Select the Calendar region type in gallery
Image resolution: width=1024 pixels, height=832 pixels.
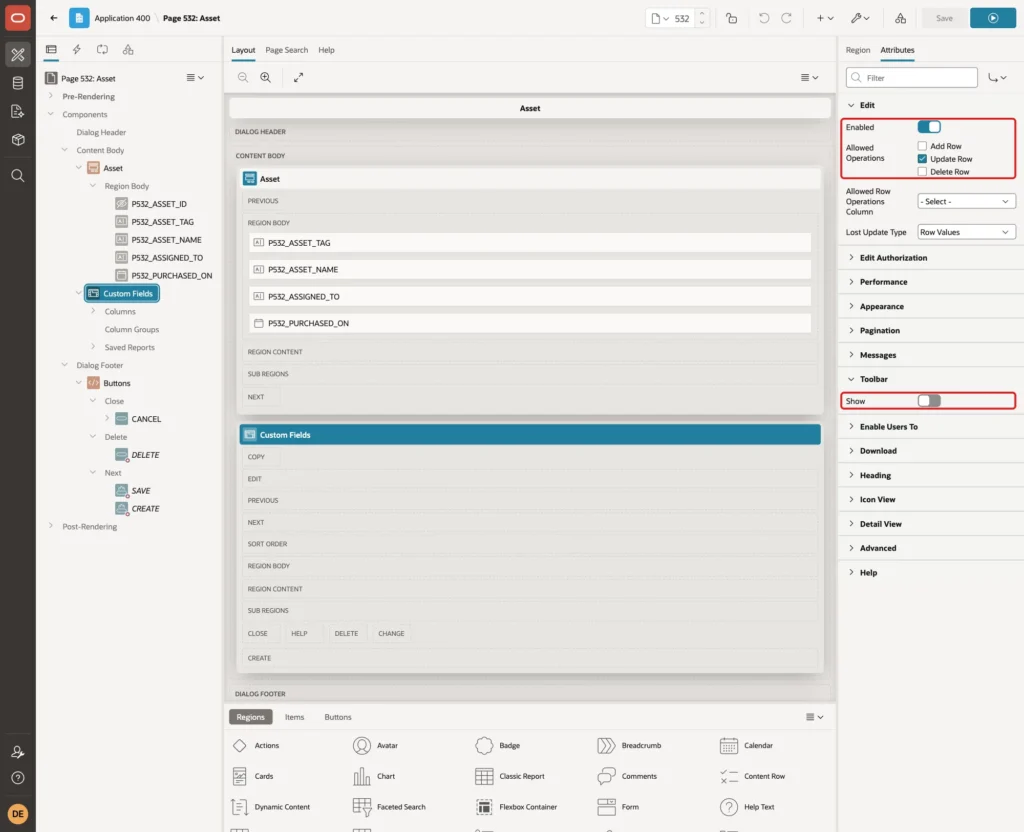pos(746,745)
